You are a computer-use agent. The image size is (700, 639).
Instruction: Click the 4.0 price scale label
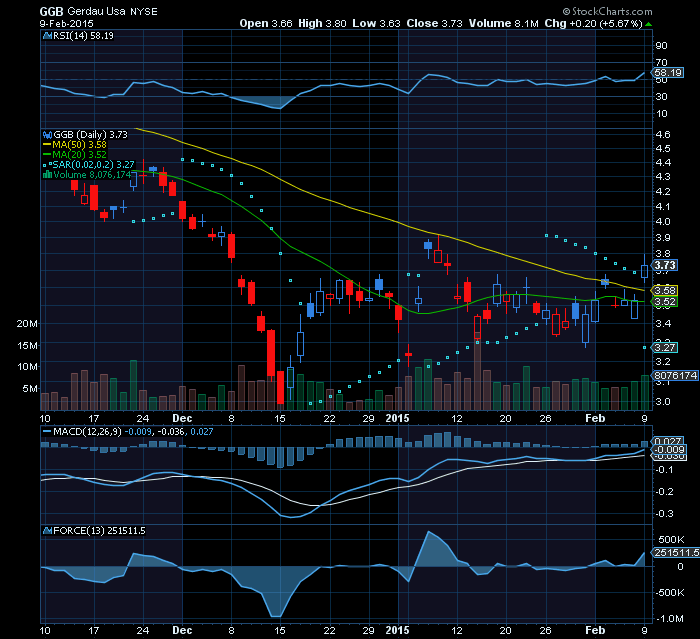coord(663,221)
